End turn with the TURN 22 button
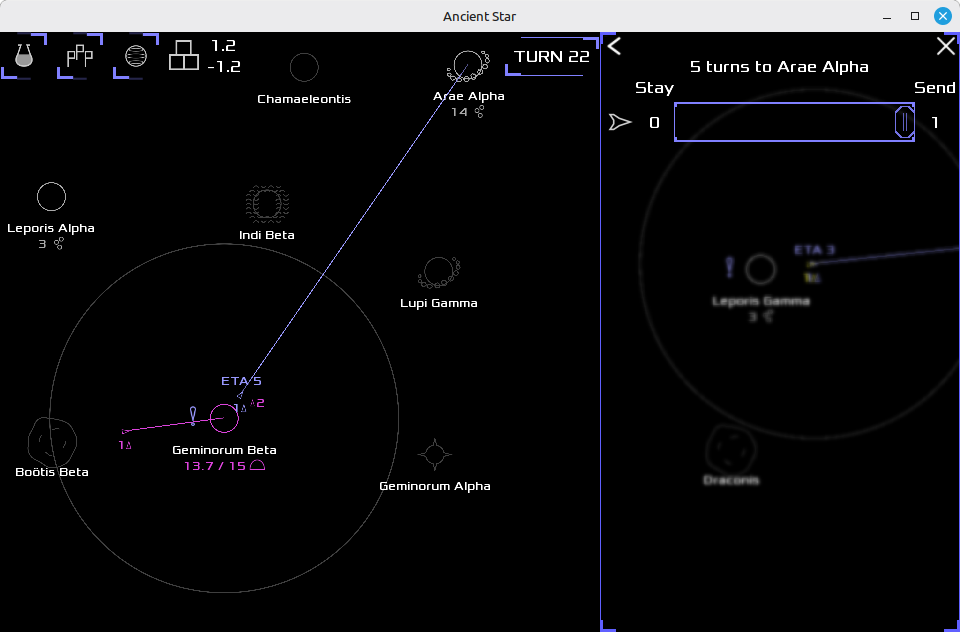960x632 pixels. coord(551,56)
